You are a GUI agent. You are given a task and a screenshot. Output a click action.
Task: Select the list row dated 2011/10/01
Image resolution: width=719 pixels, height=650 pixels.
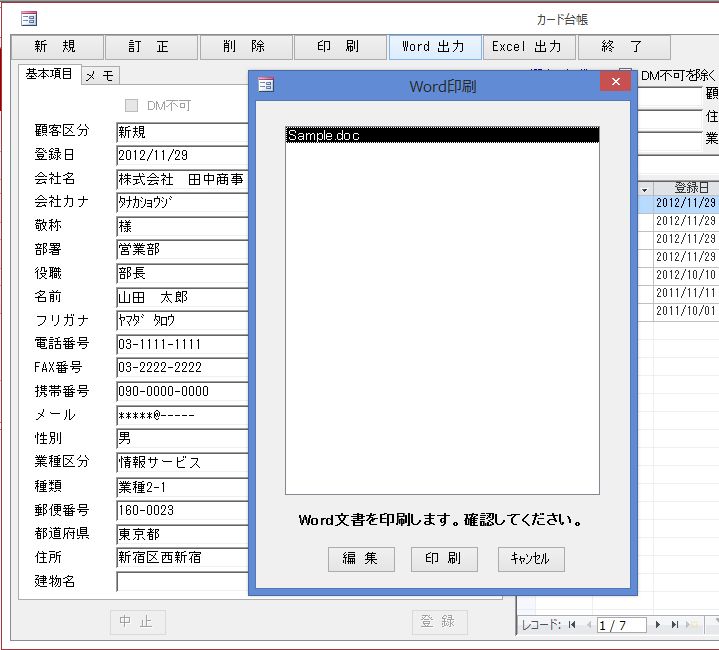[x=679, y=311]
